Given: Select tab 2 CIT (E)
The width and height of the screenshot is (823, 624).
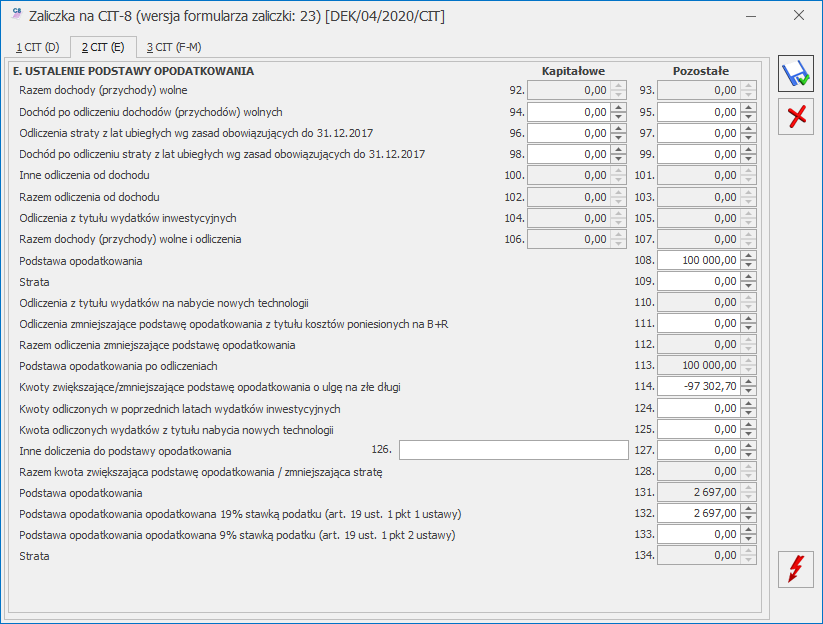Looking at the screenshot, I should click(x=102, y=46).
